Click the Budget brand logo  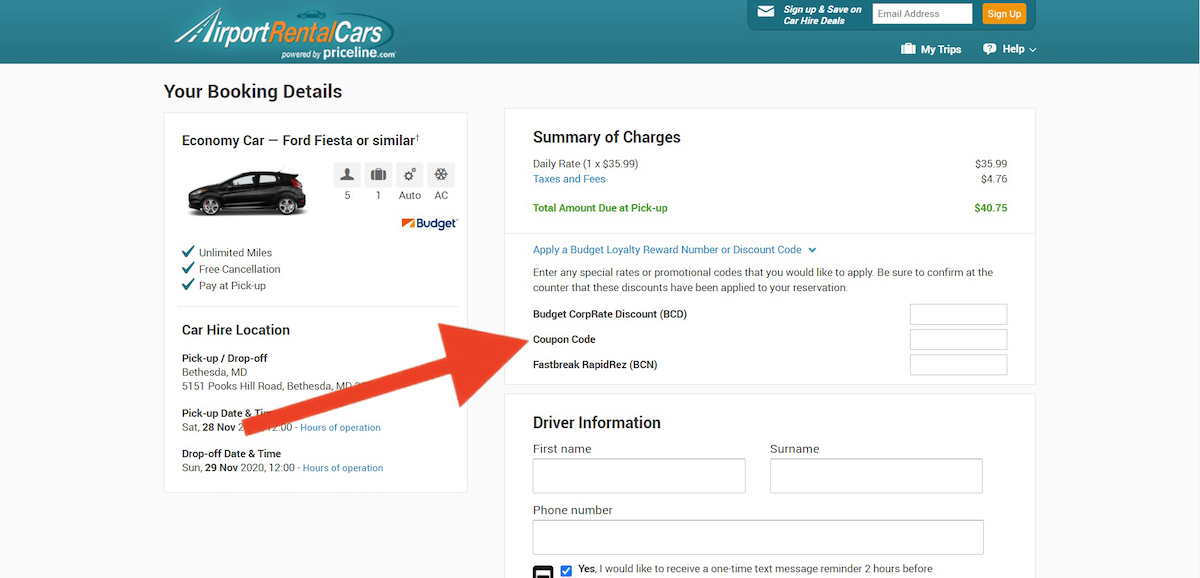429,223
